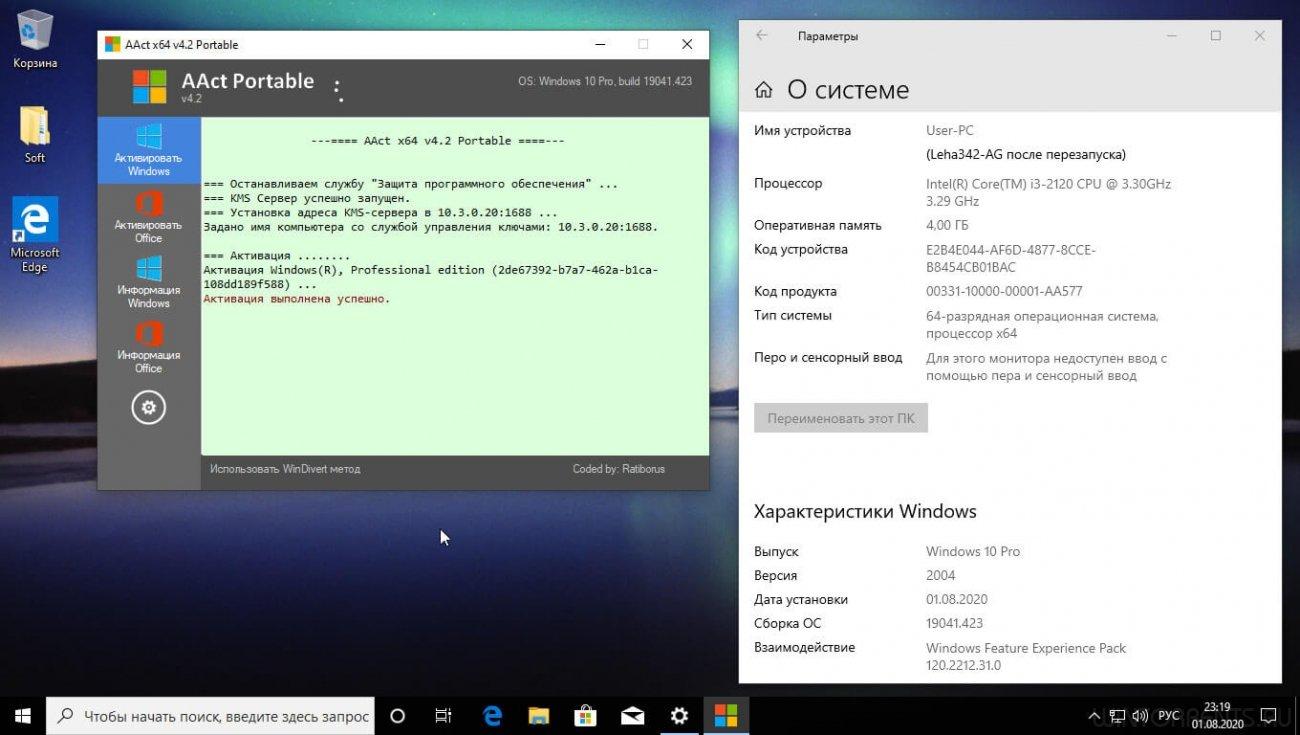Select the Soft folder on desktop
The width and height of the screenshot is (1300, 735).
click(35, 135)
